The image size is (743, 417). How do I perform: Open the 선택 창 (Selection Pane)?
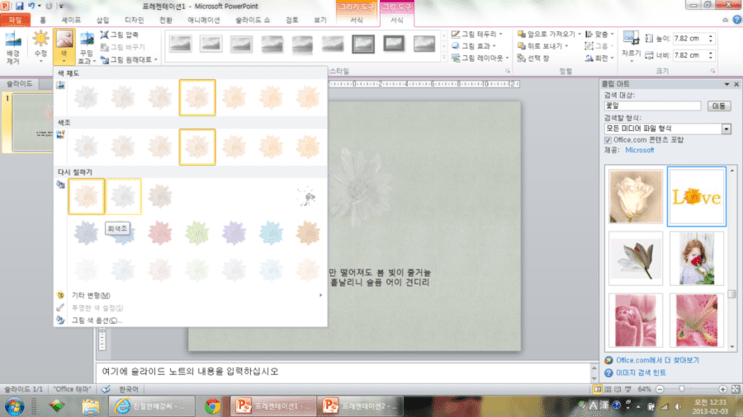tap(534, 58)
